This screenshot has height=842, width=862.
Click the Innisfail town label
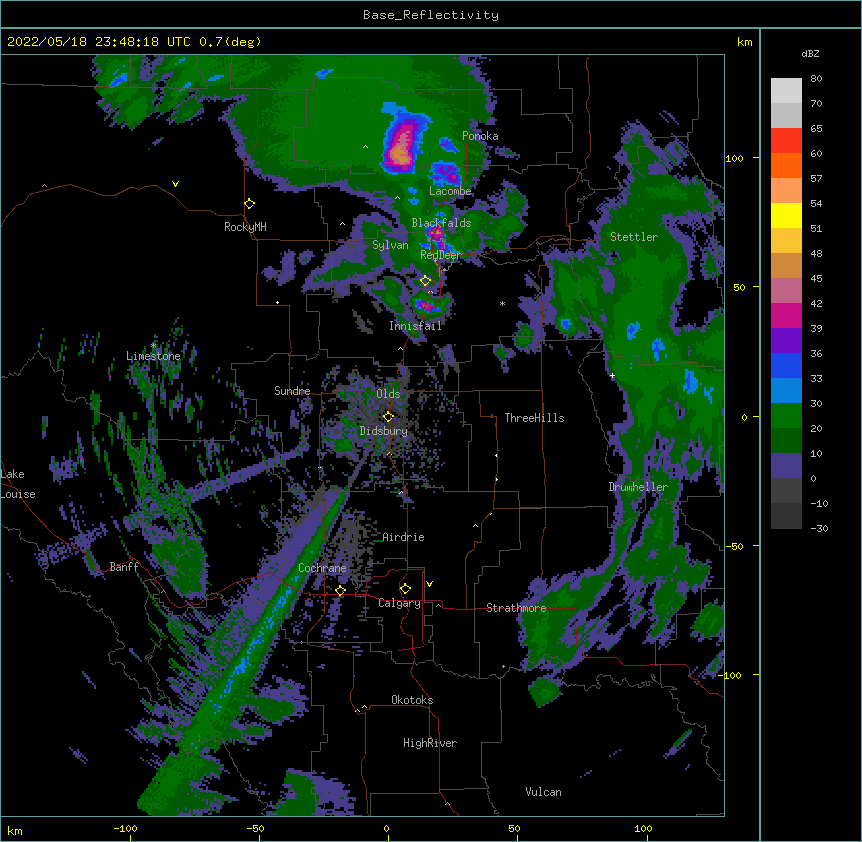(x=415, y=326)
